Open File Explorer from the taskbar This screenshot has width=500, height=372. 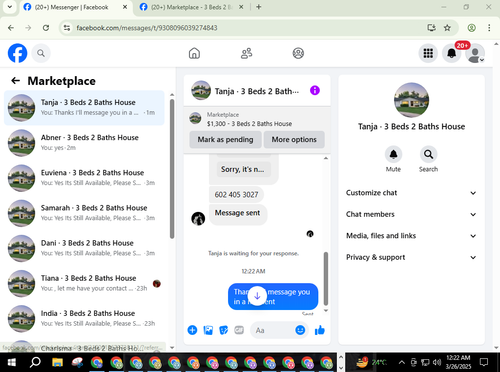[57, 362]
